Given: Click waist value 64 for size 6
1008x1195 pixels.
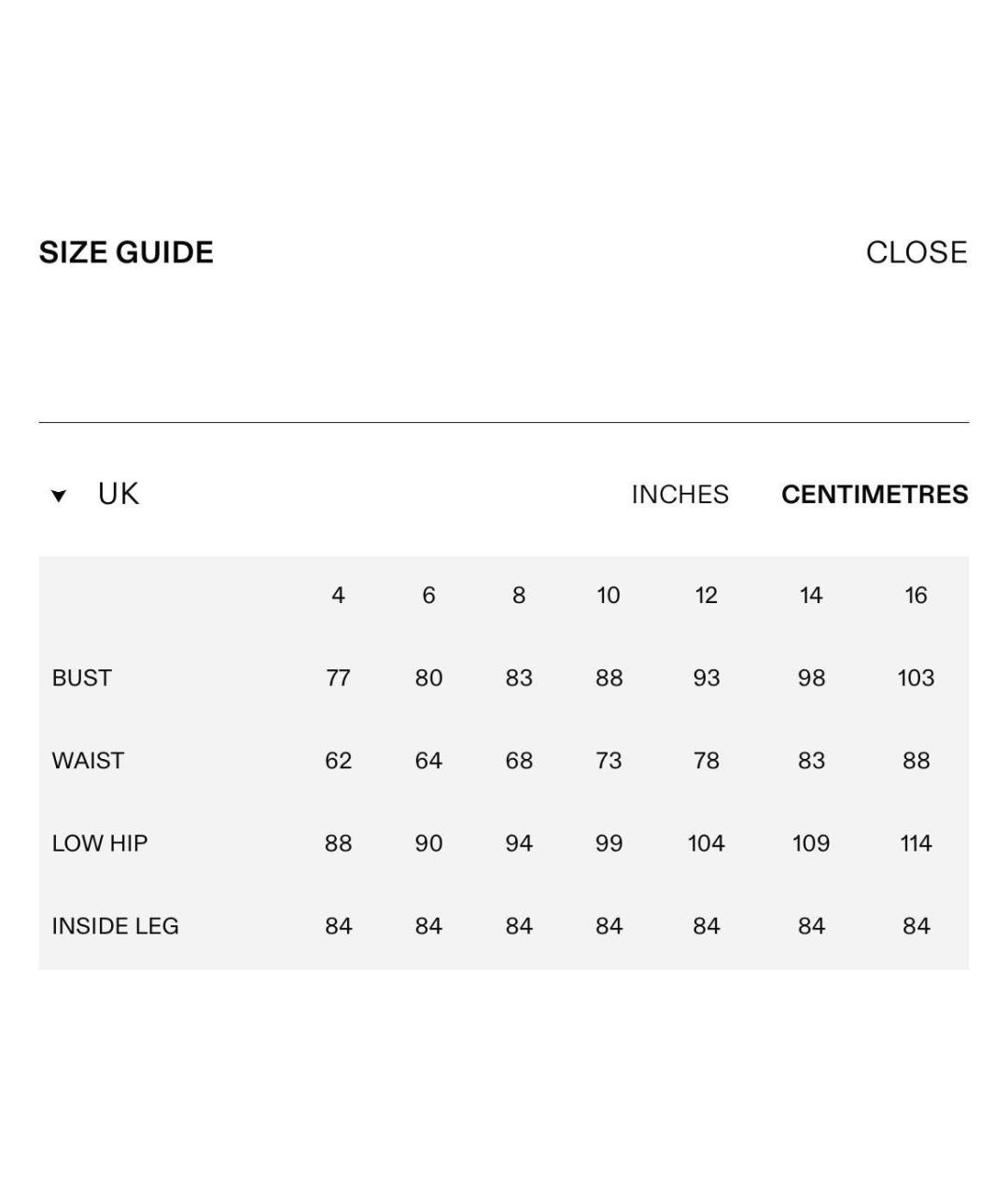Looking at the screenshot, I should (428, 761).
